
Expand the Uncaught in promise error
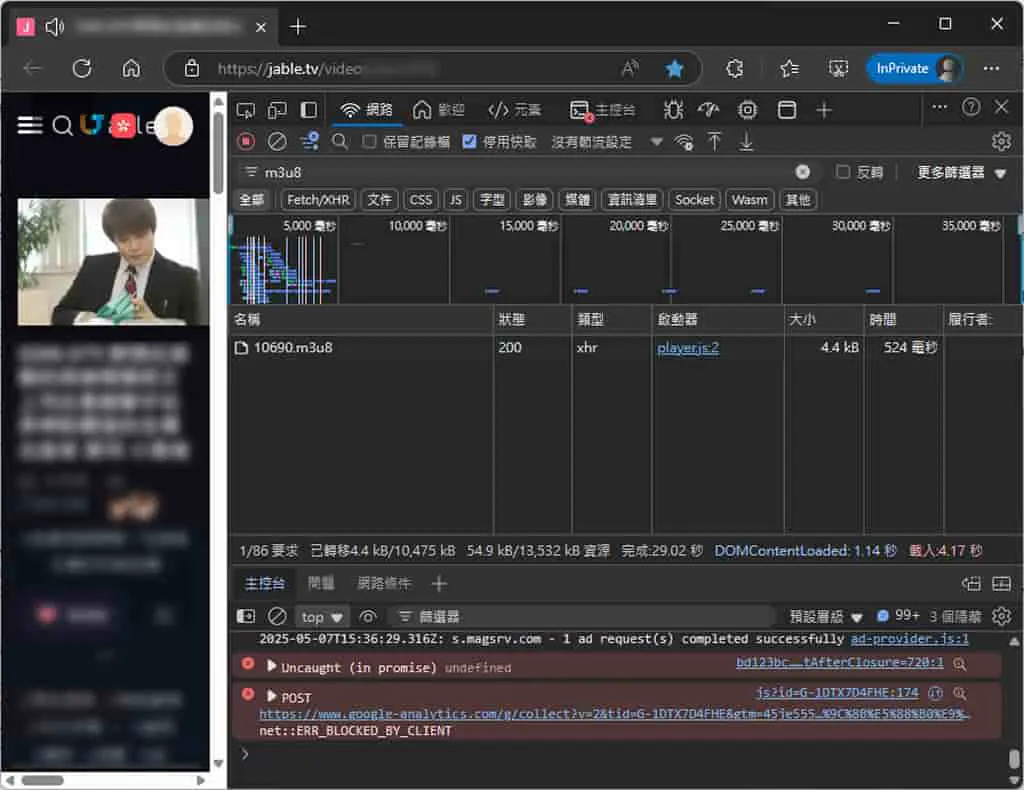coord(272,667)
